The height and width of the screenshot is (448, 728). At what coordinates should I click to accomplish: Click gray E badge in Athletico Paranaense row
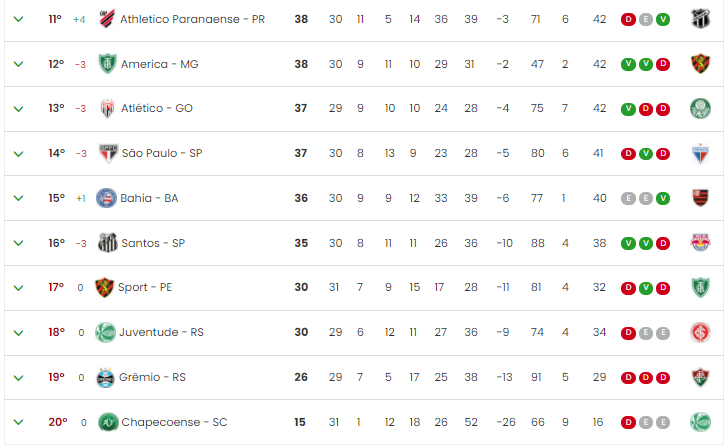click(x=646, y=19)
